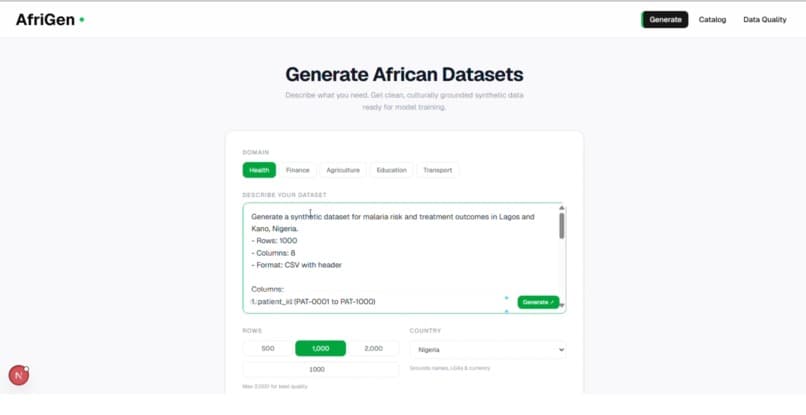Click the textarea scroll-up arrow

pyautogui.click(x=561, y=208)
